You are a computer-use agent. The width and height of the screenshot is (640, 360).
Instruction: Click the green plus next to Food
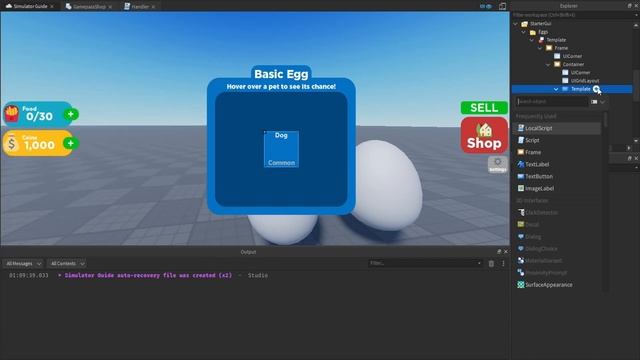(x=71, y=114)
